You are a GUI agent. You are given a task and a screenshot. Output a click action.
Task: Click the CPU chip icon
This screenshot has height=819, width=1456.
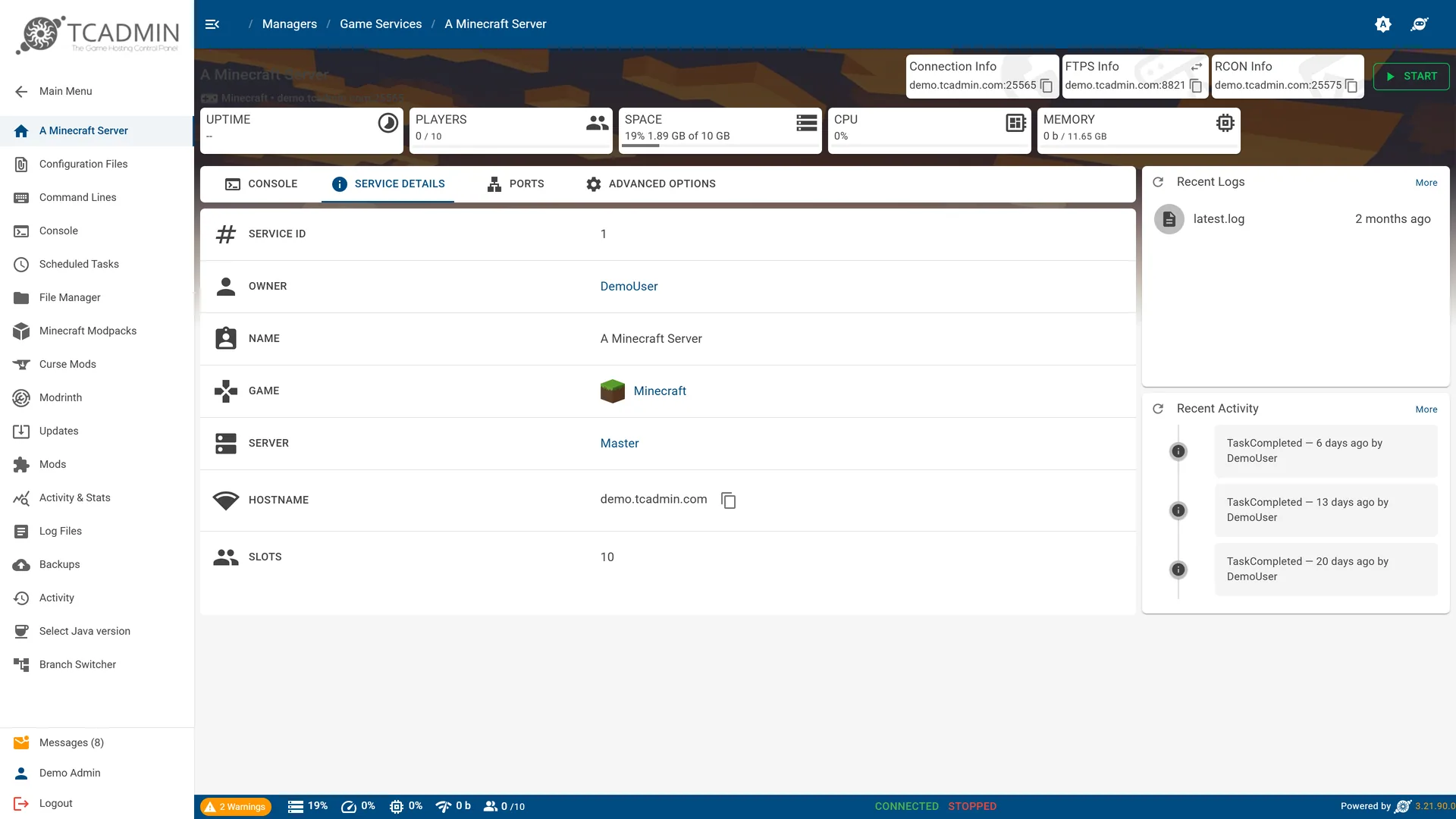1016,123
